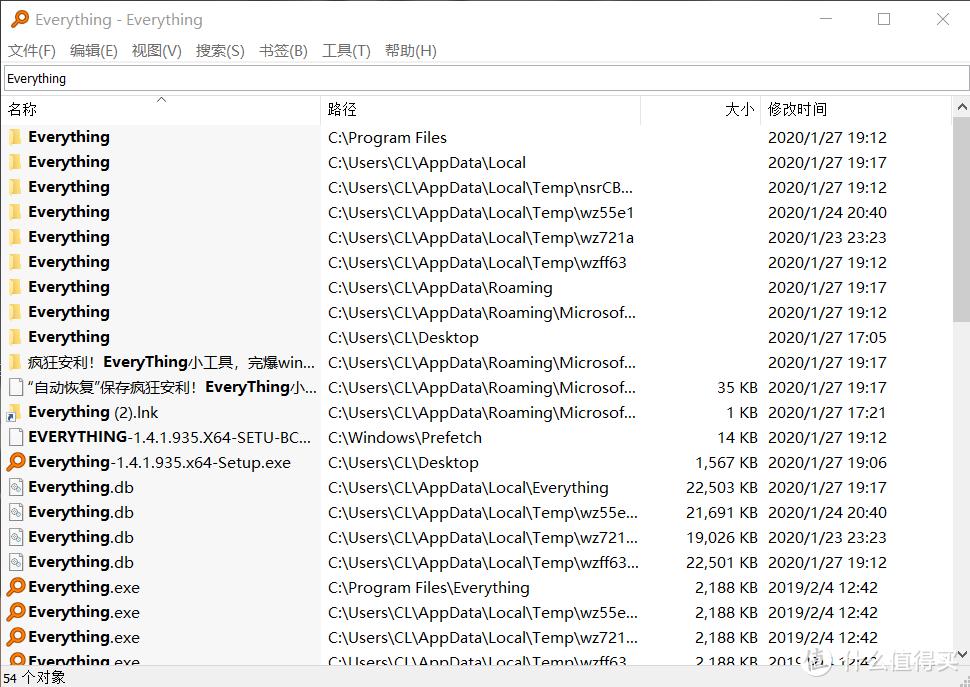Click status bar text 54 个对象
This screenshot has height=687, width=970.
(35, 677)
